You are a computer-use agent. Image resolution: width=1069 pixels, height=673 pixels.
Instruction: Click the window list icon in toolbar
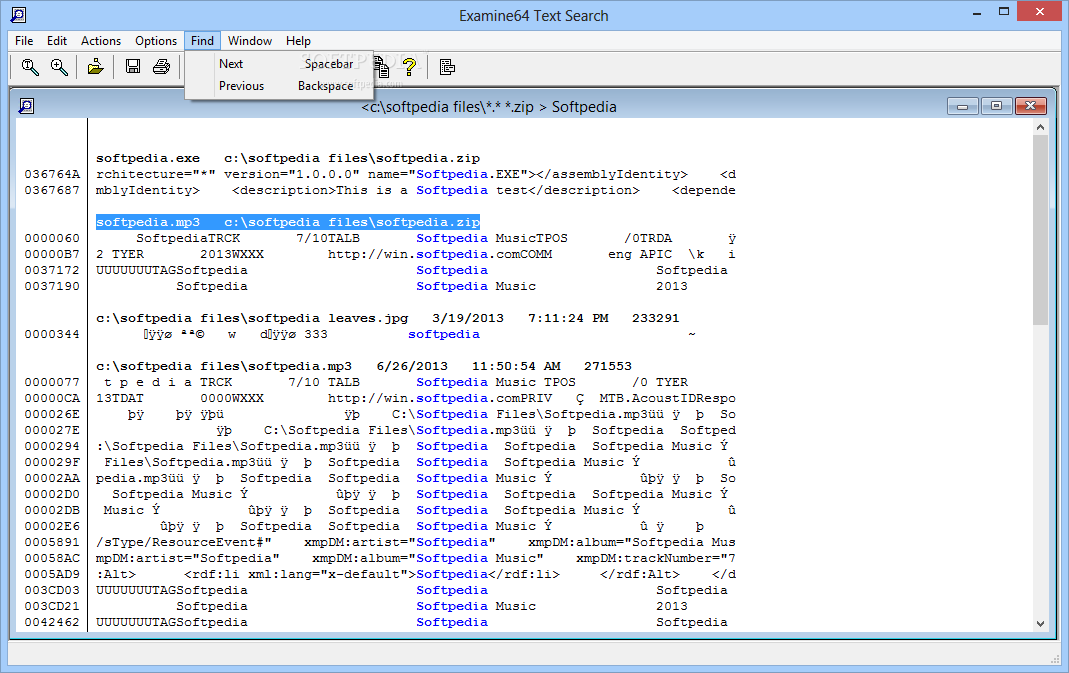(x=447, y=67)
